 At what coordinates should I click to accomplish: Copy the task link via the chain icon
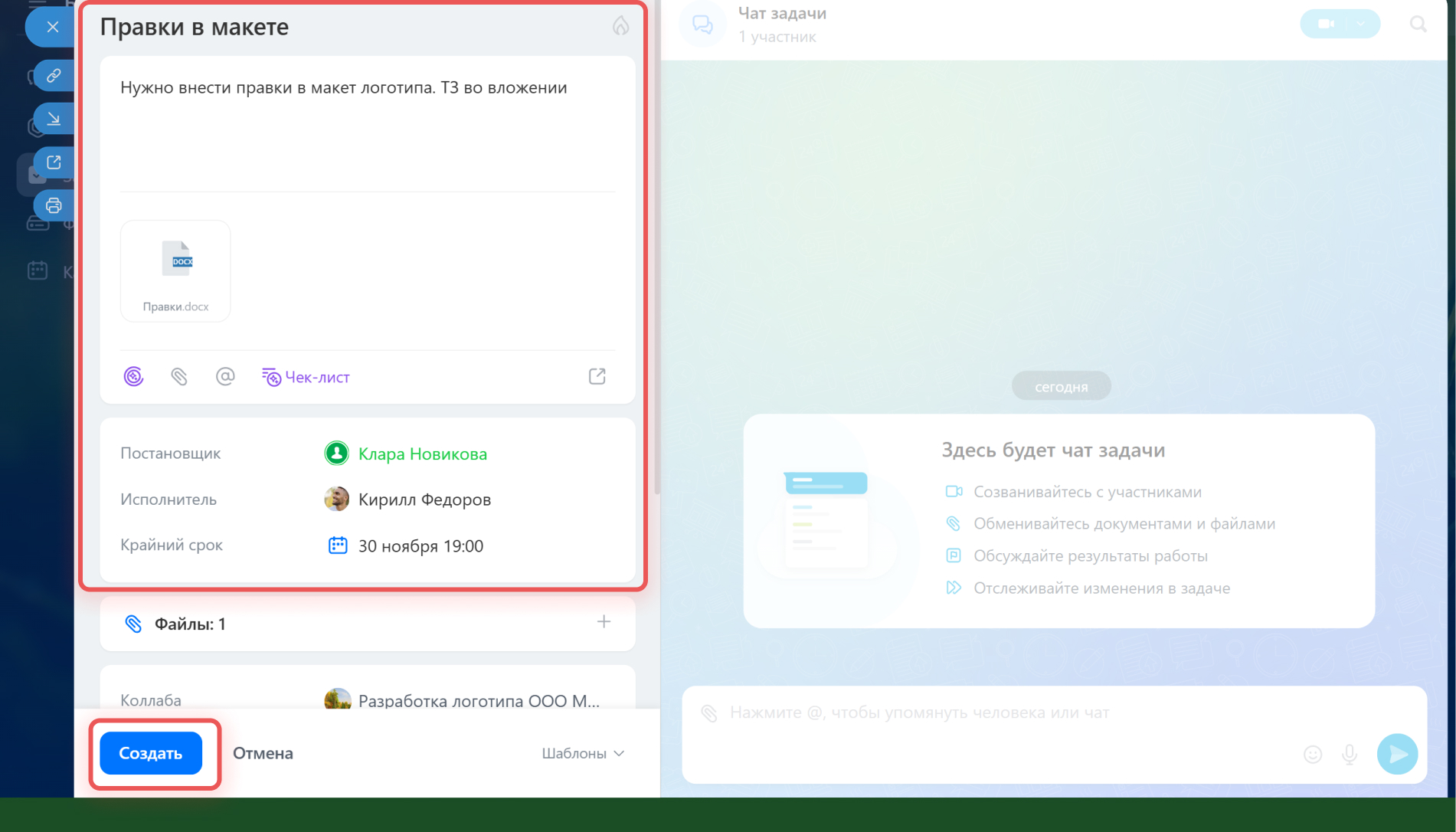pos(54,75)
